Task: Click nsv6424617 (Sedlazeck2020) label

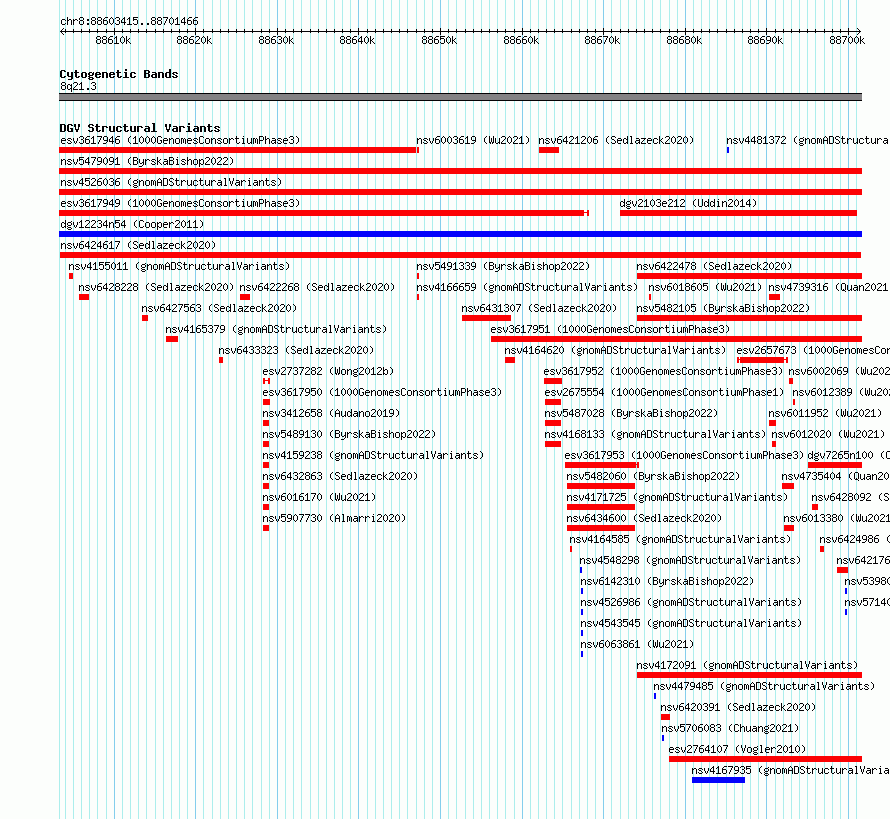Action: 138,245
